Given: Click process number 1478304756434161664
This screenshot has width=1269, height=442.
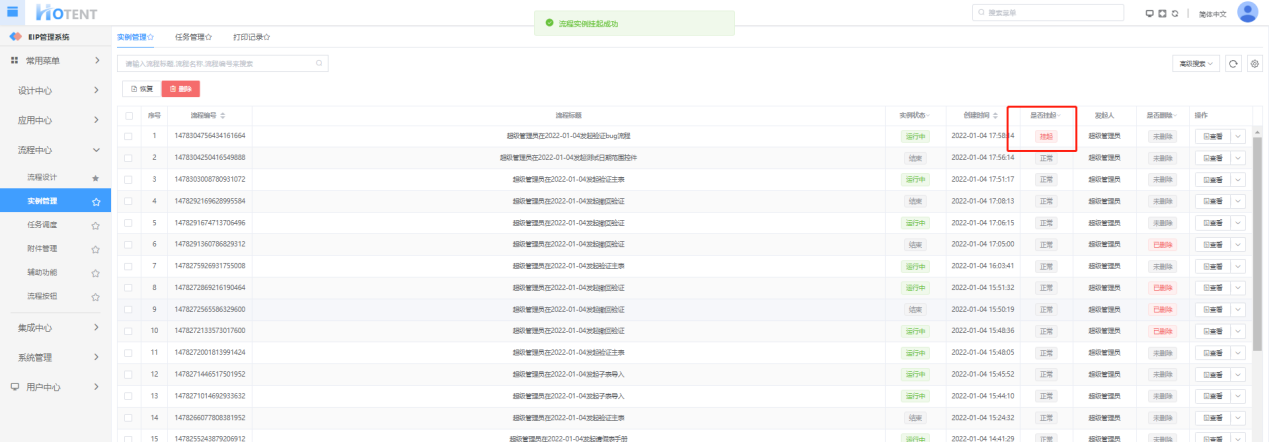Looking at the screenshot, I should [210, 135].
